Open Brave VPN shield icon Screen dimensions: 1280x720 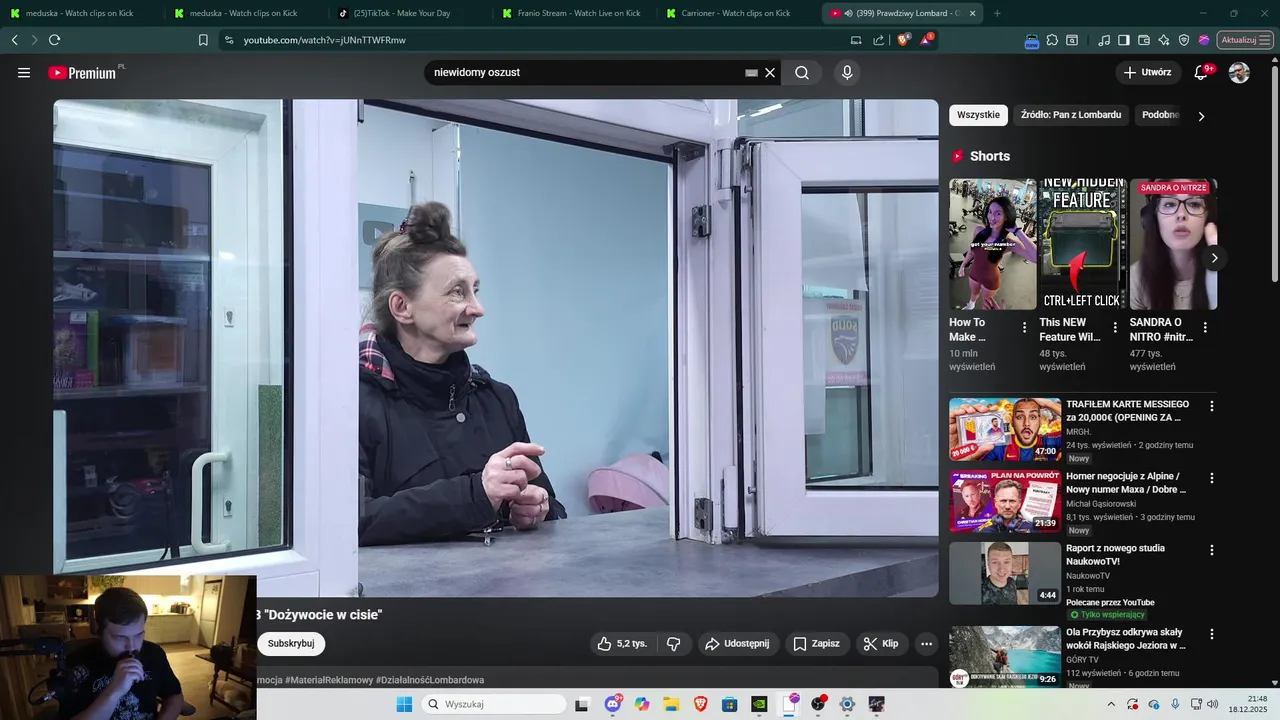pyautogui.click(x=1184, y=40)
